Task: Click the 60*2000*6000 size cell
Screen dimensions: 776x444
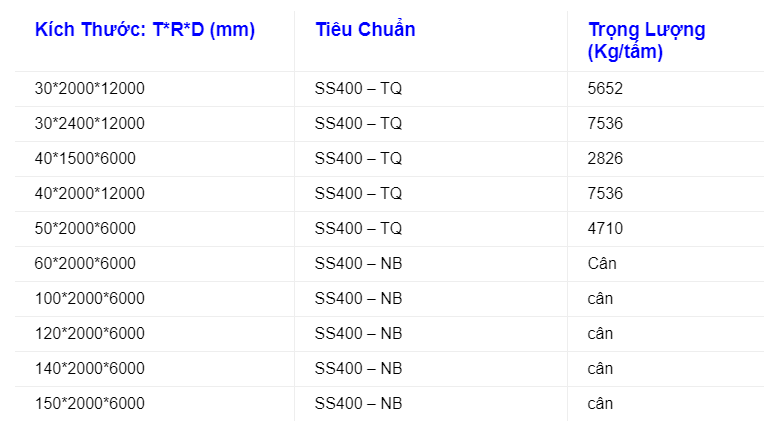Action: 85,264
